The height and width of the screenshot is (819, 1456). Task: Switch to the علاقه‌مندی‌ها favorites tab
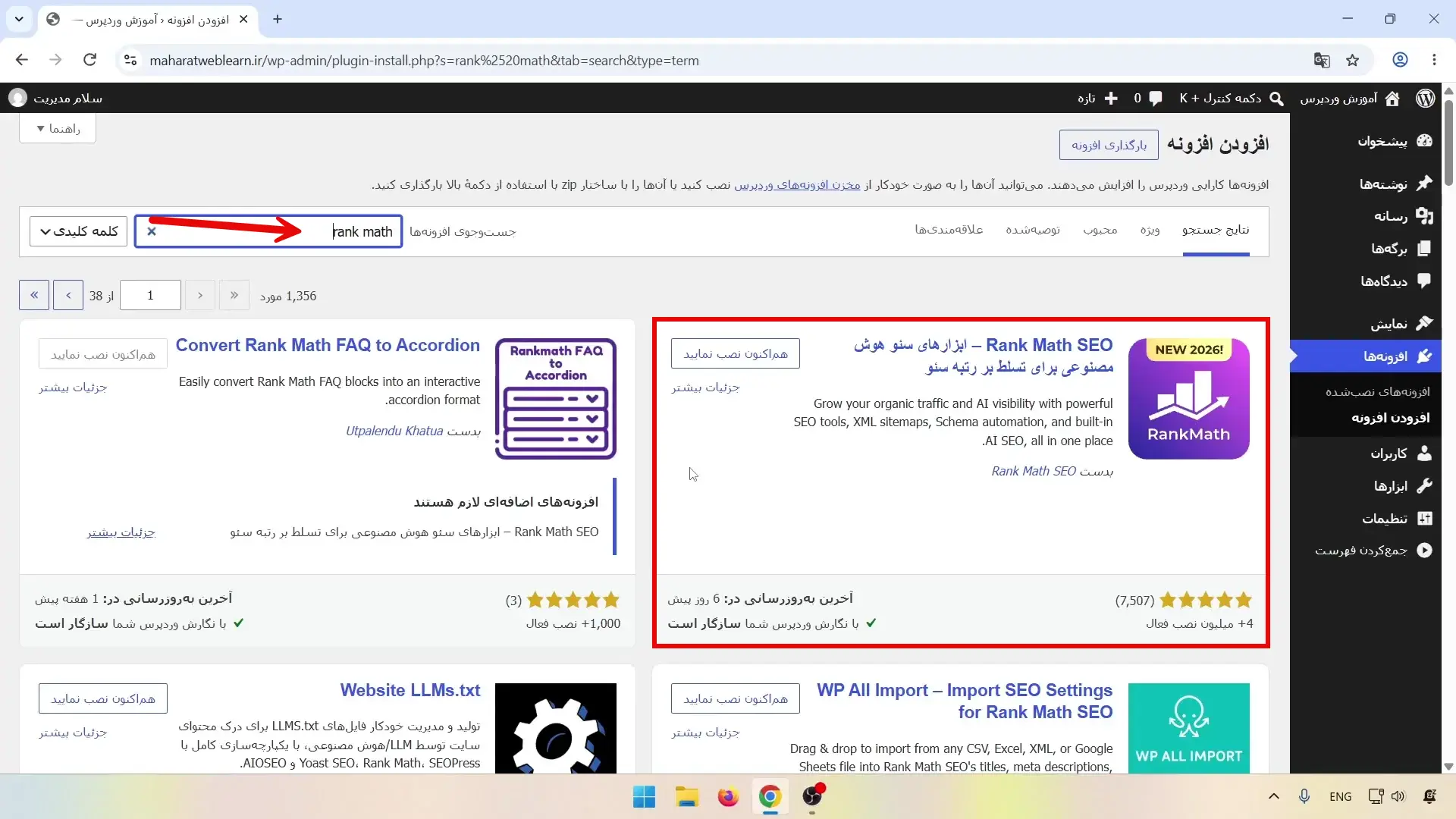click(x=949, y=230)
